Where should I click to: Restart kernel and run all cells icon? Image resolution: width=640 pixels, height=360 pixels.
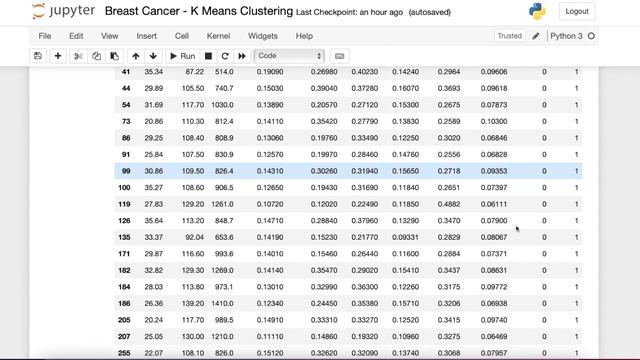242,56
